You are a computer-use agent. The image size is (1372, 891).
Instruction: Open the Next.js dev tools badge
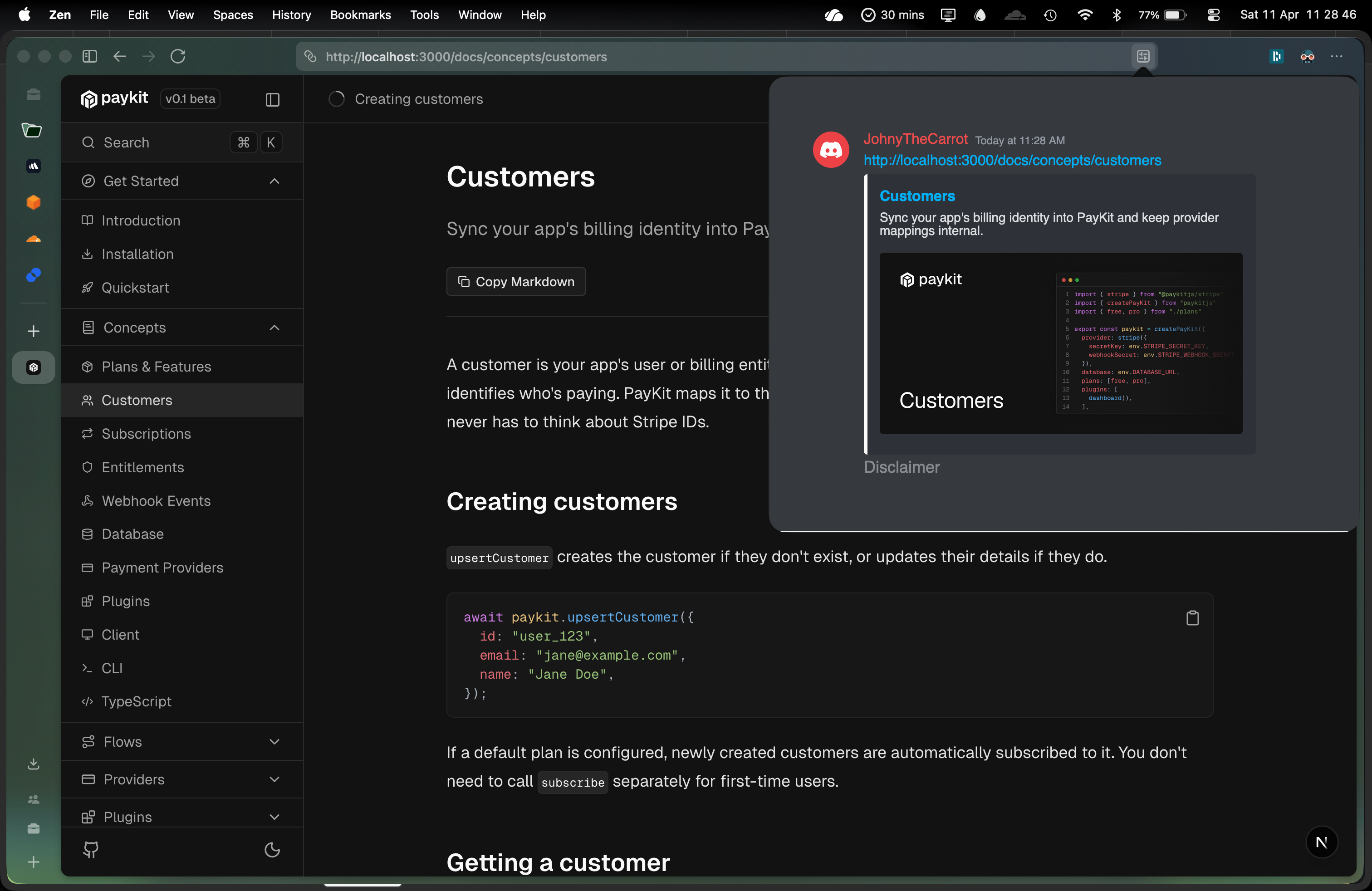1321,842
